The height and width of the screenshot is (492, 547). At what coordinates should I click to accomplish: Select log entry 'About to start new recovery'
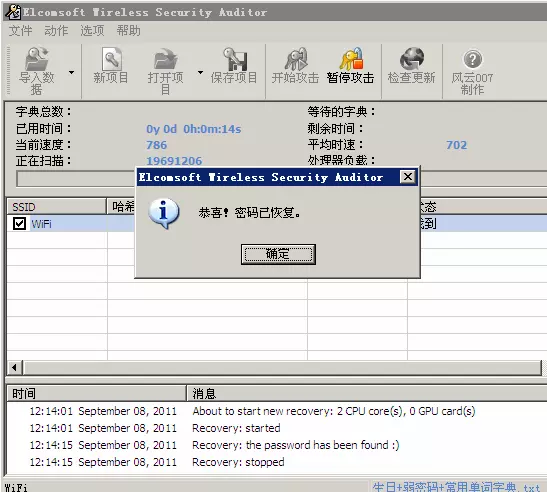(334, 411)
